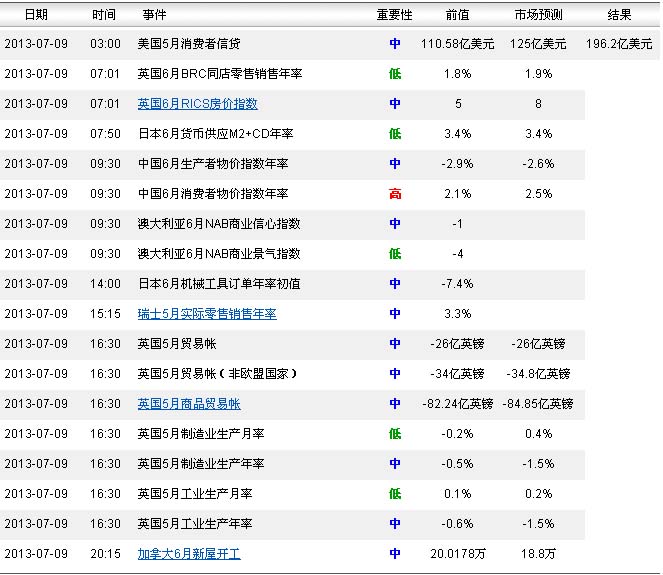The height and width of the screenshot is (575, 663).
Task: Click the 市场预测 column header
Action: 538,15
